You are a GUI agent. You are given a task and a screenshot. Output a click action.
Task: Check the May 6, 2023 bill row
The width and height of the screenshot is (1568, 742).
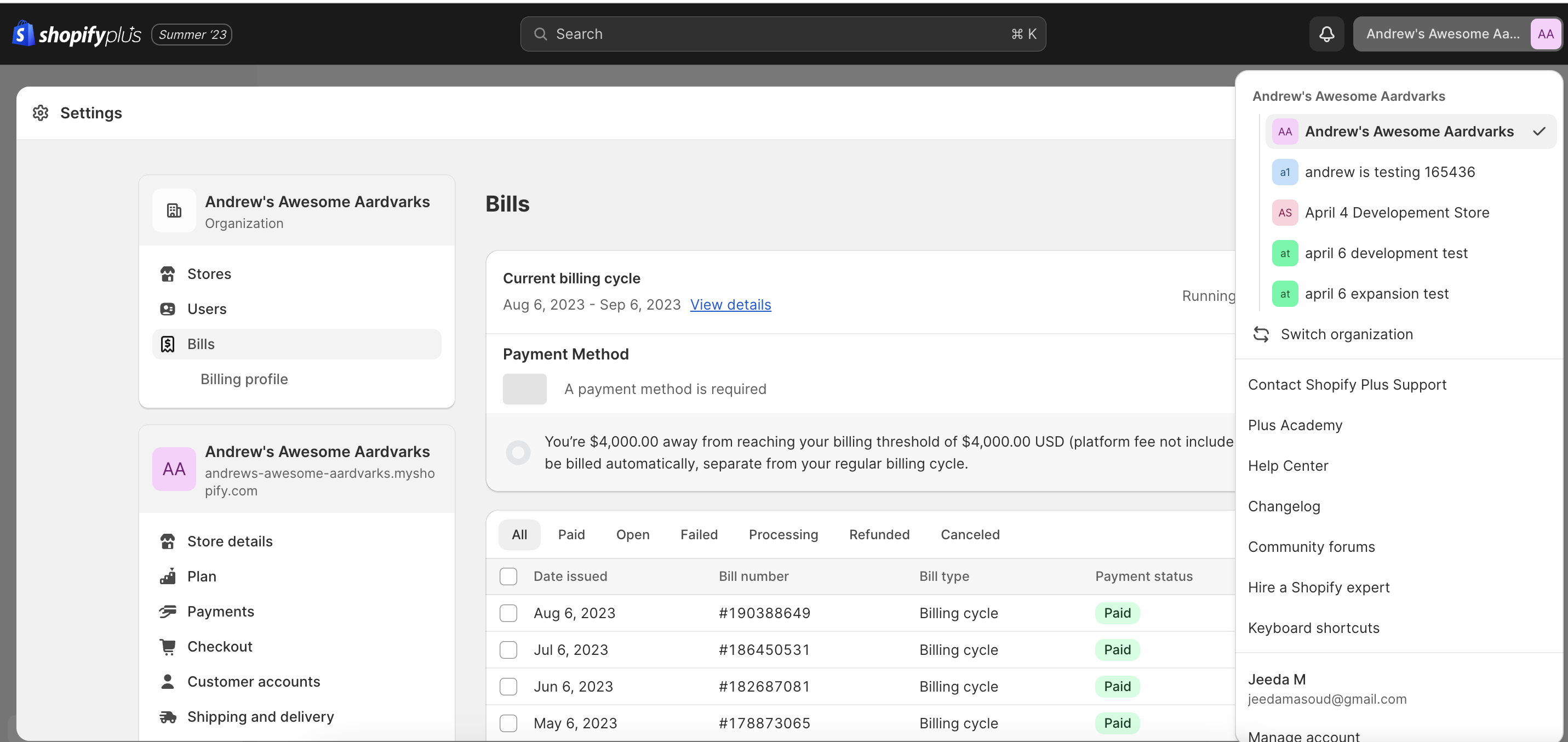tap(508, 723)
